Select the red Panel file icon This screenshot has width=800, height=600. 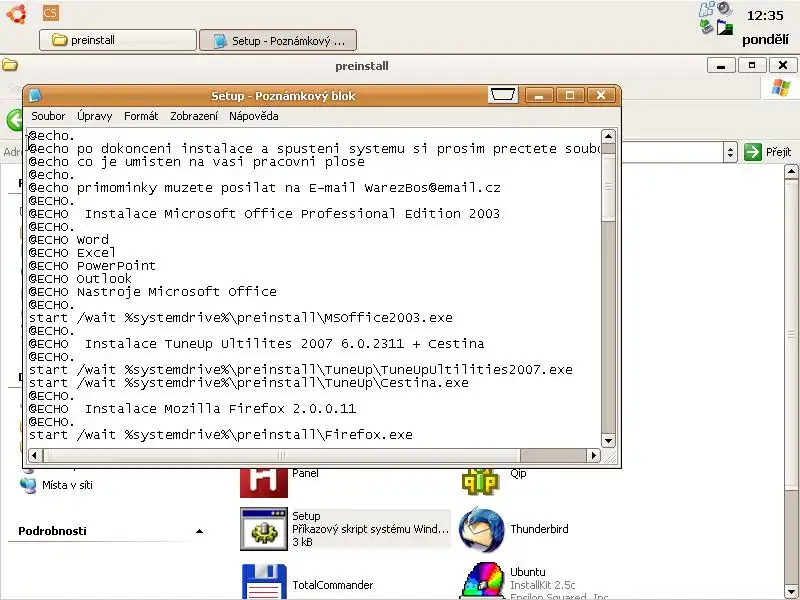pos(264,482)
